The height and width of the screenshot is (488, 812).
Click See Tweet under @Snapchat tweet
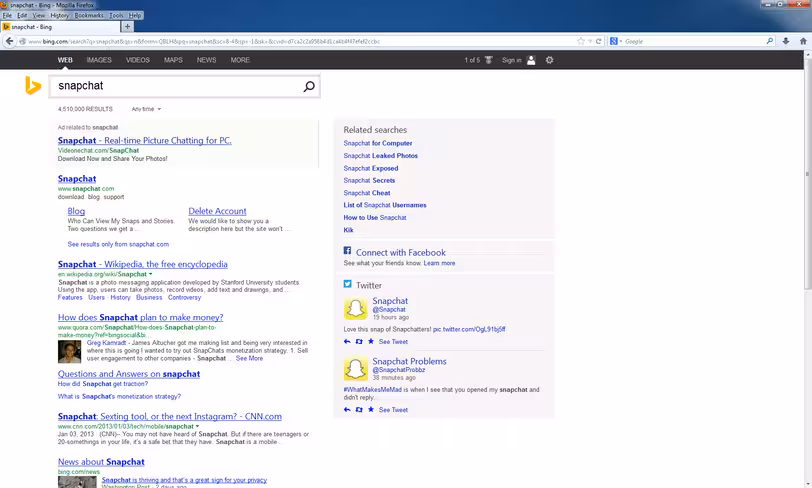(x=393, y=342)
